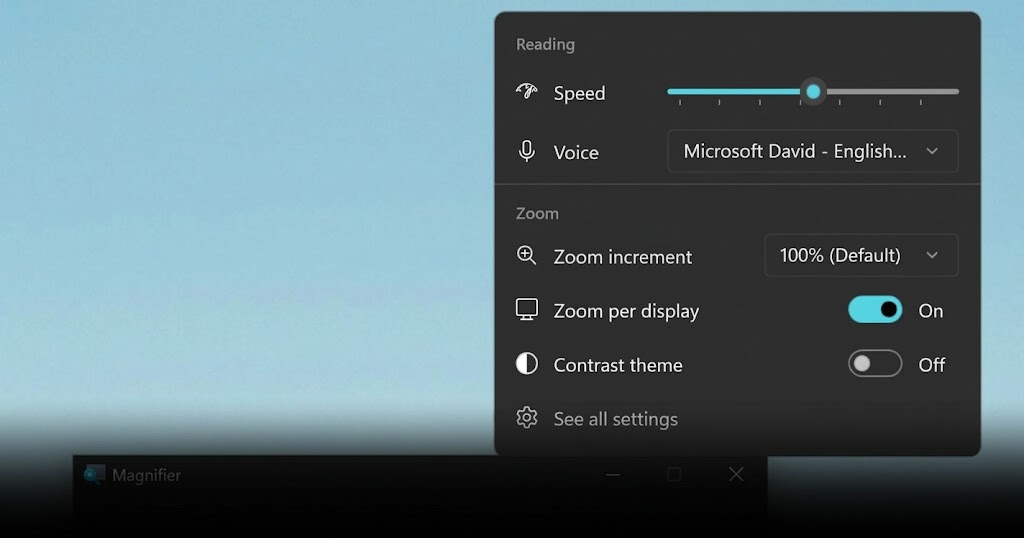
Task: Close the Magnifier window
Action: pos(736,475)
